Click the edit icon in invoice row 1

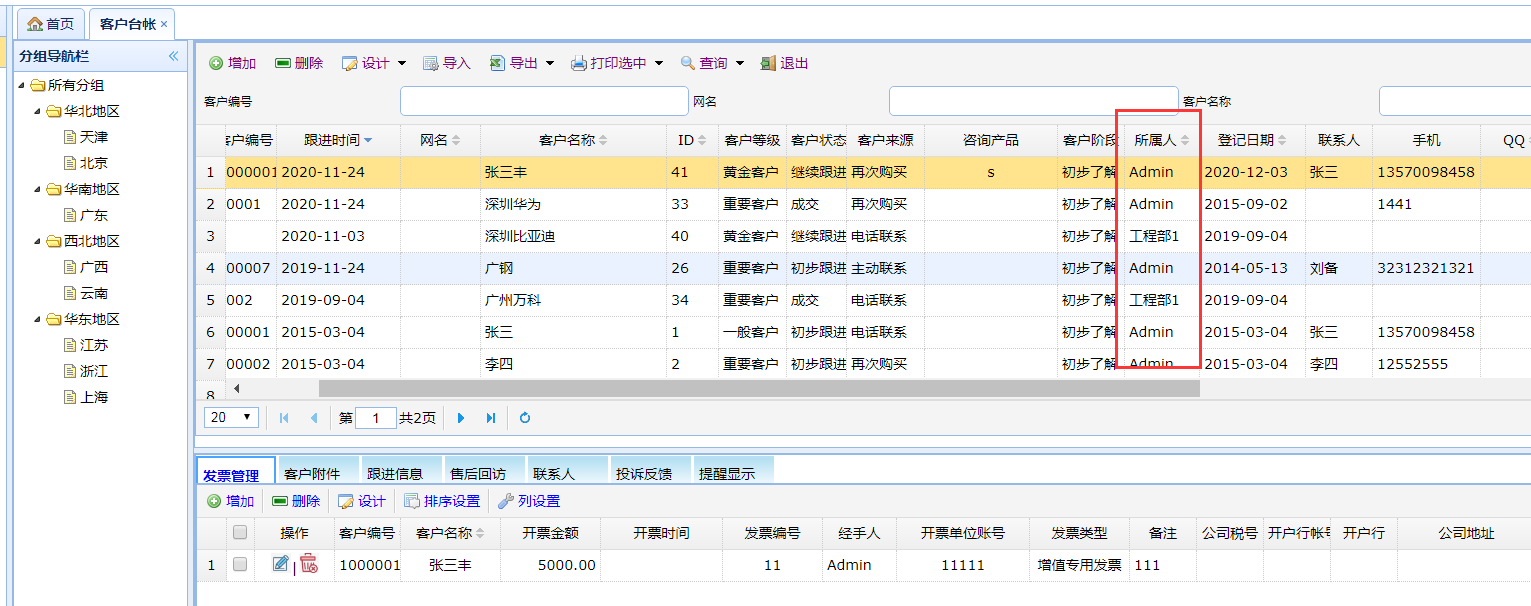[x=280, y=564]
